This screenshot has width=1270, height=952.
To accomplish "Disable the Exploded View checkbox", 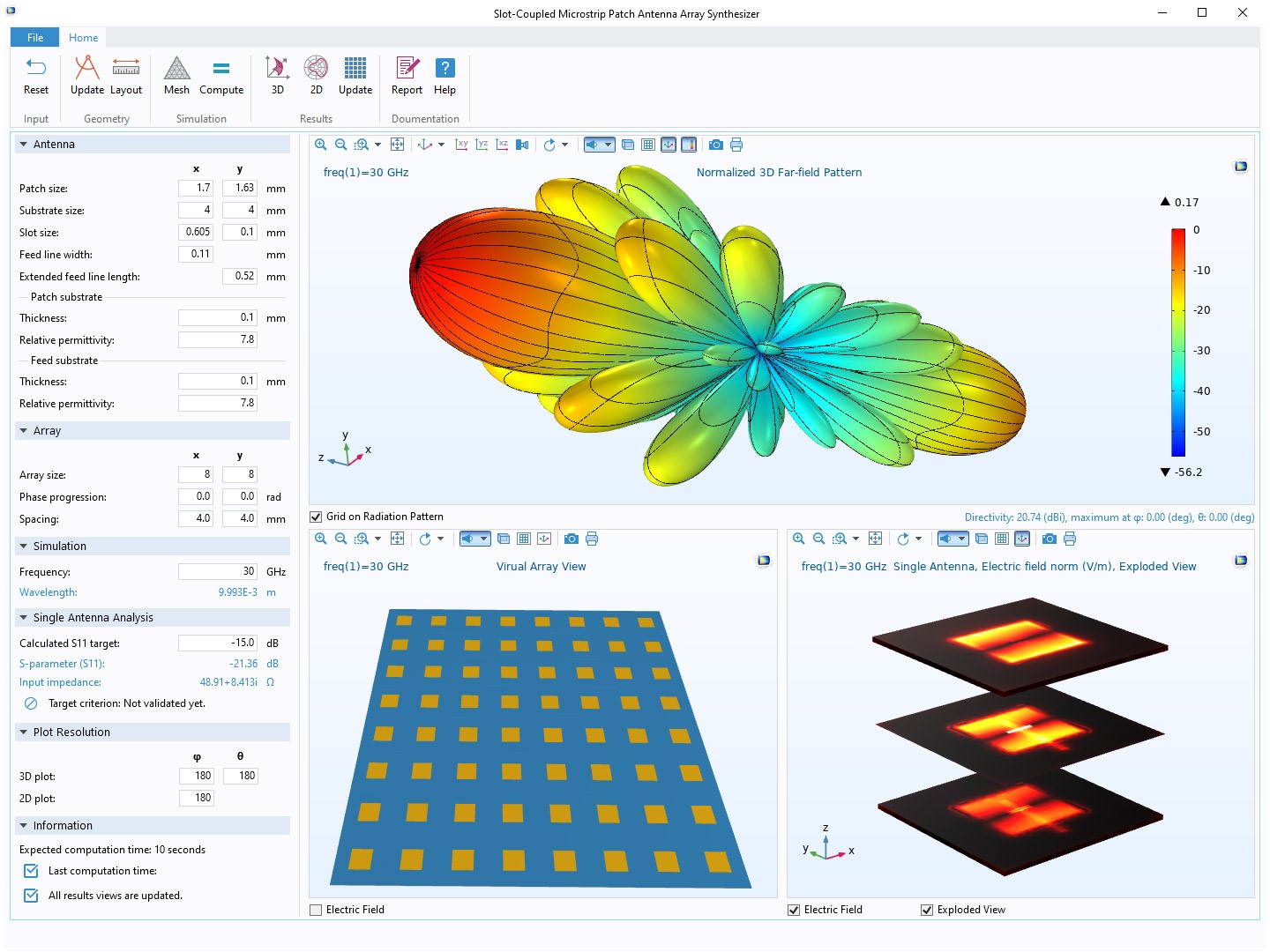I will point(927,911).
